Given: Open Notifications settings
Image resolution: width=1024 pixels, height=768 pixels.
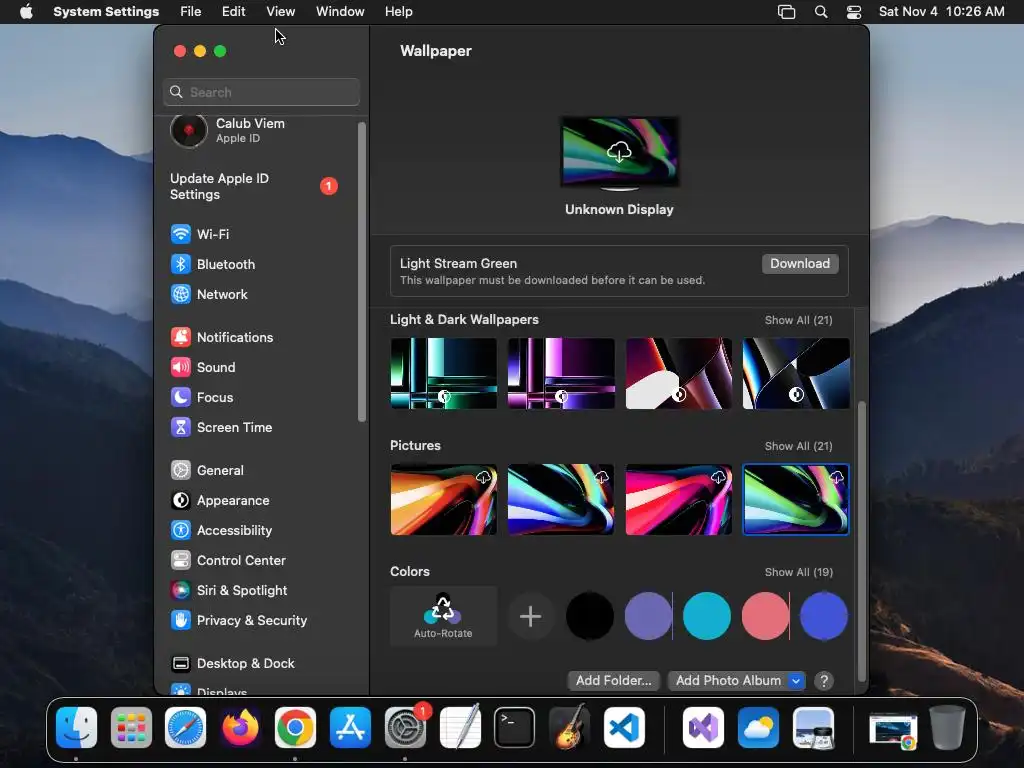Looking at the screenshot, I should coord(222,337).
